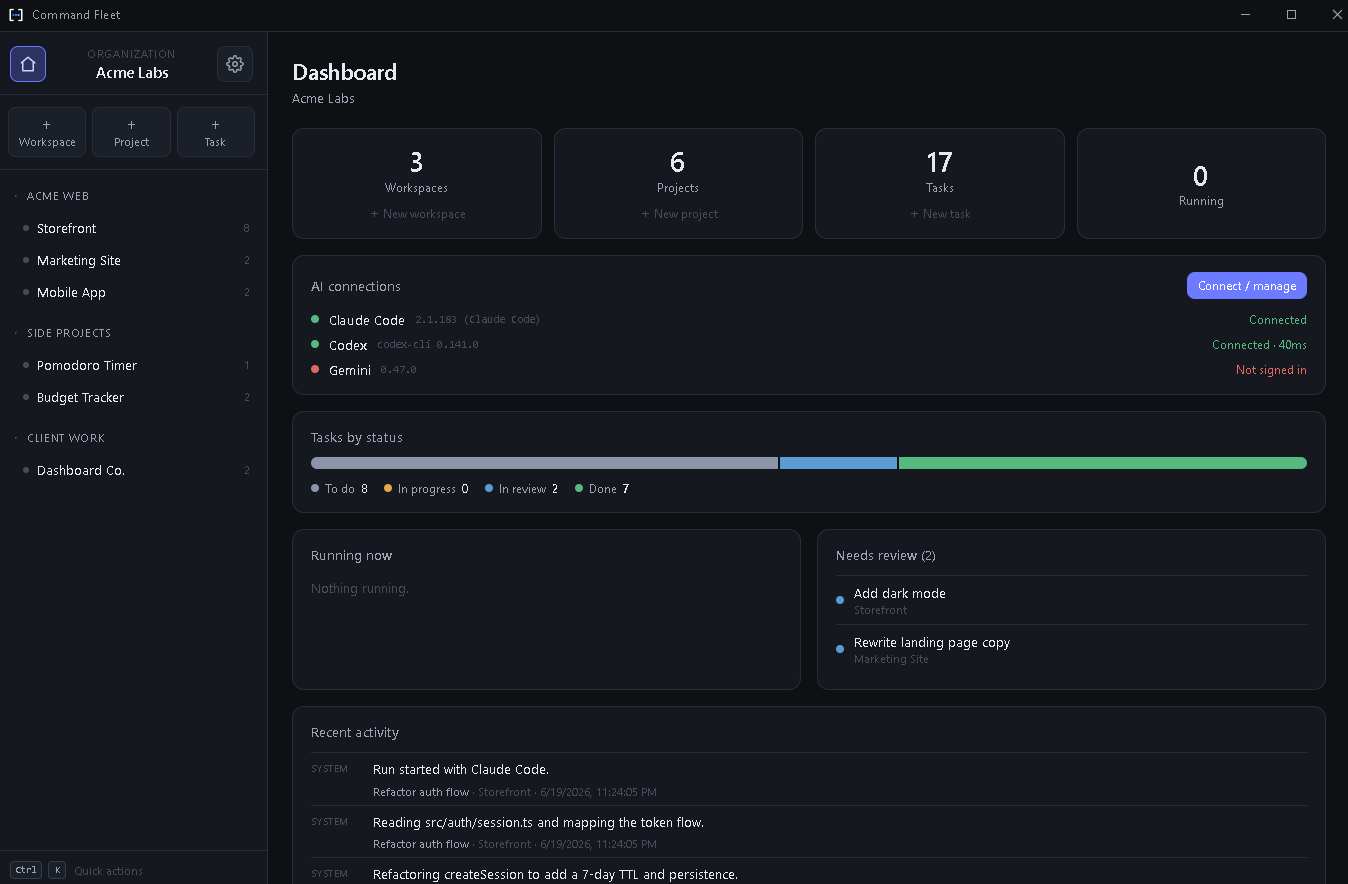
Task: Open the Marketing Site project
Action: (x=133, y=260)
